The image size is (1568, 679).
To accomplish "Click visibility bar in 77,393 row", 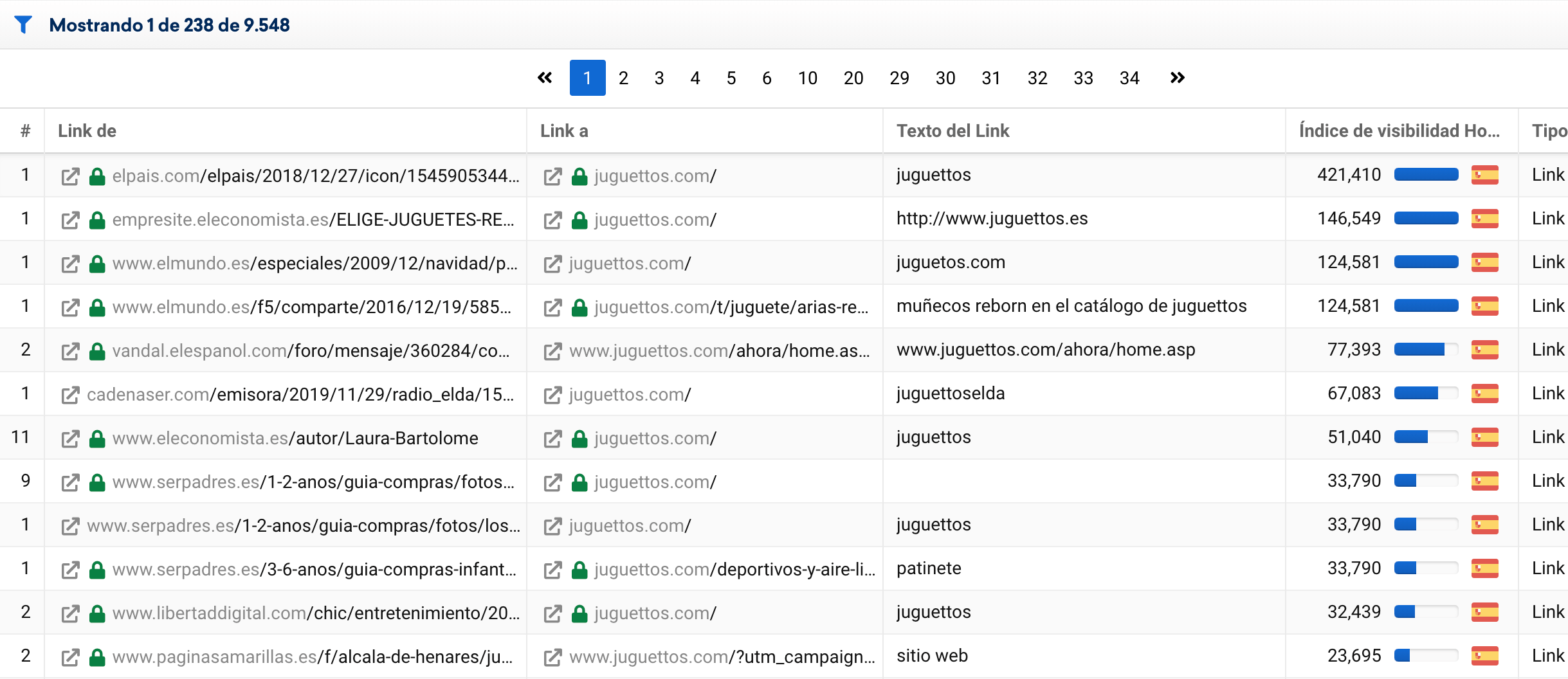I will (x=1426, y=350).
